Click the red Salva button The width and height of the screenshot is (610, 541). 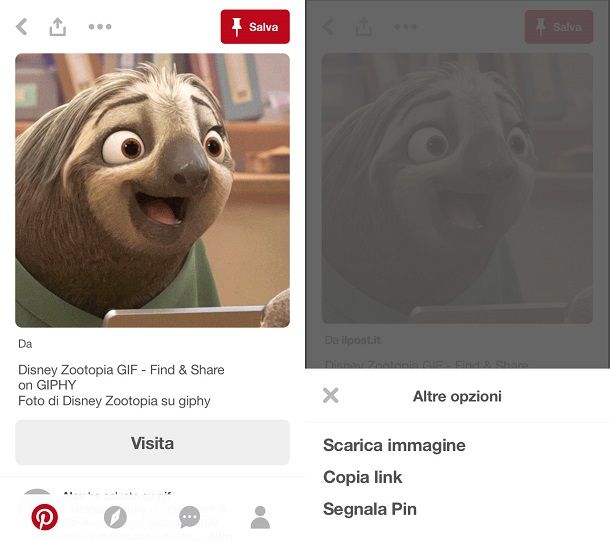[255, 27]
